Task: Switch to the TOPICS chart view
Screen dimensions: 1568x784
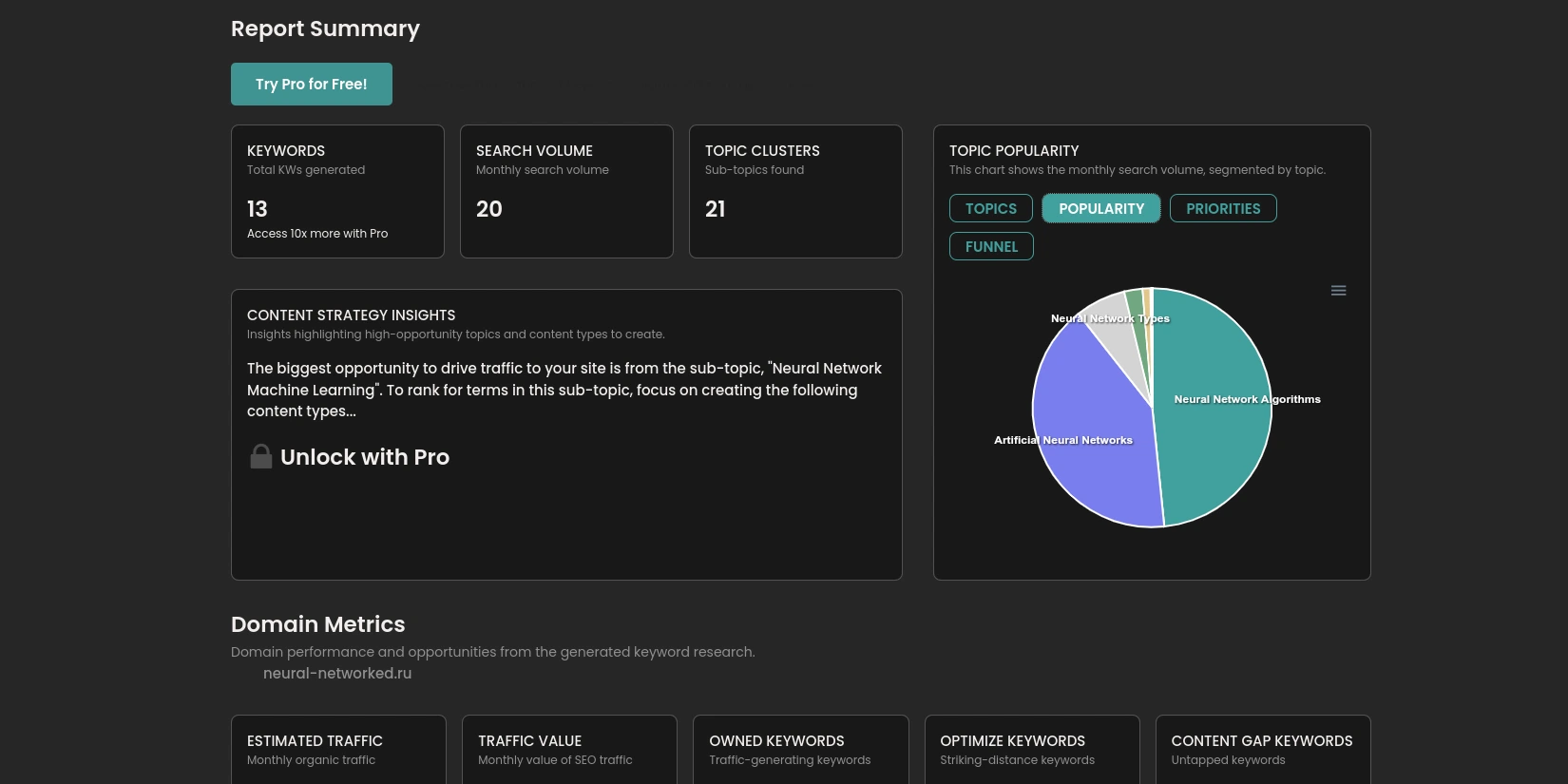Action: pos(990,208)
